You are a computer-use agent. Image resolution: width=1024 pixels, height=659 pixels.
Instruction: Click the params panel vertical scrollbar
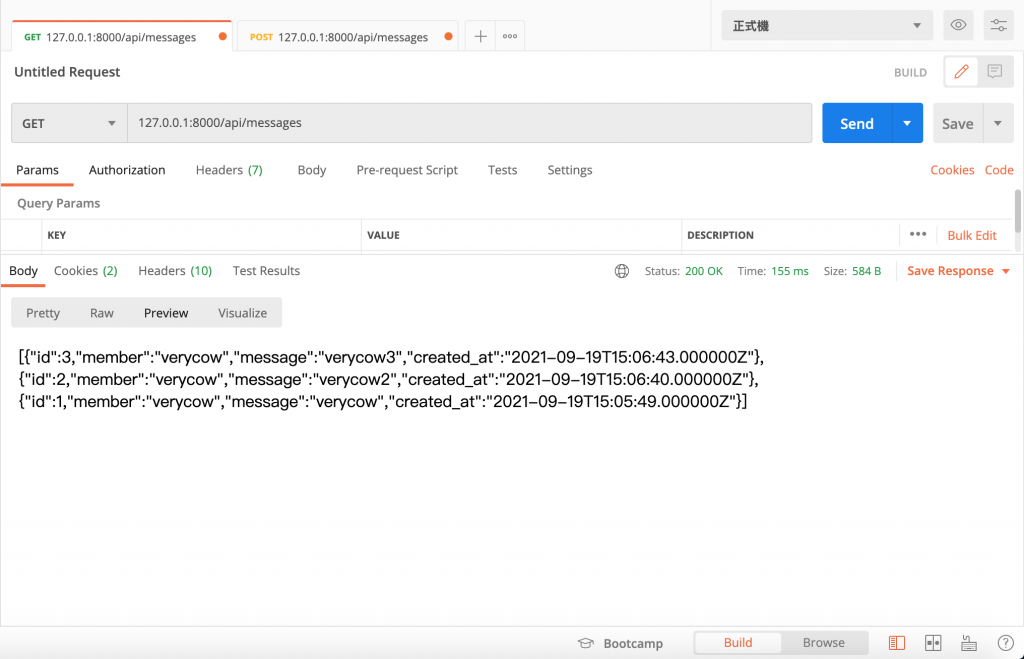pyautogui.click(x=1017, y=210)
